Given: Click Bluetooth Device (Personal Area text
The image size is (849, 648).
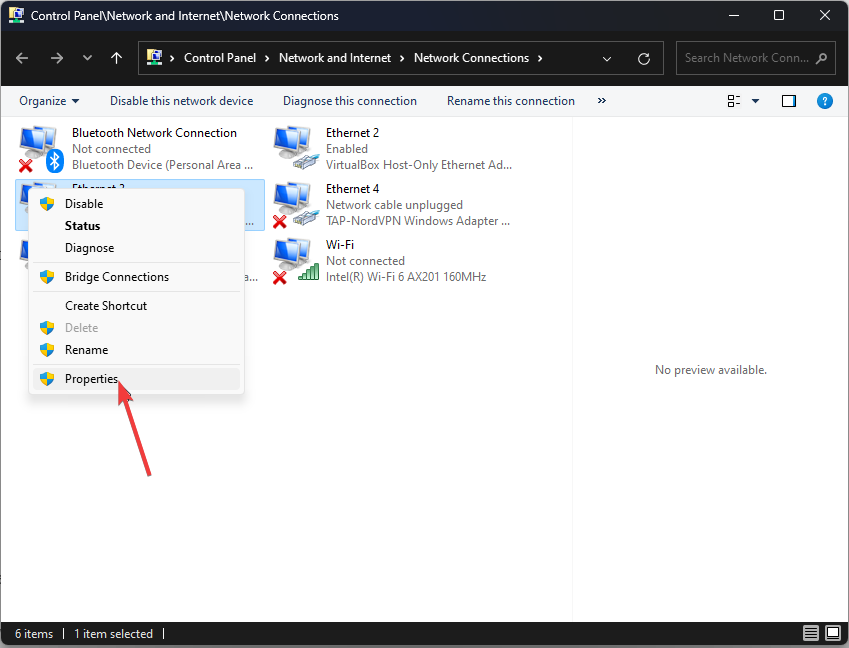Looking at the screenshot, I should point(162,165).
